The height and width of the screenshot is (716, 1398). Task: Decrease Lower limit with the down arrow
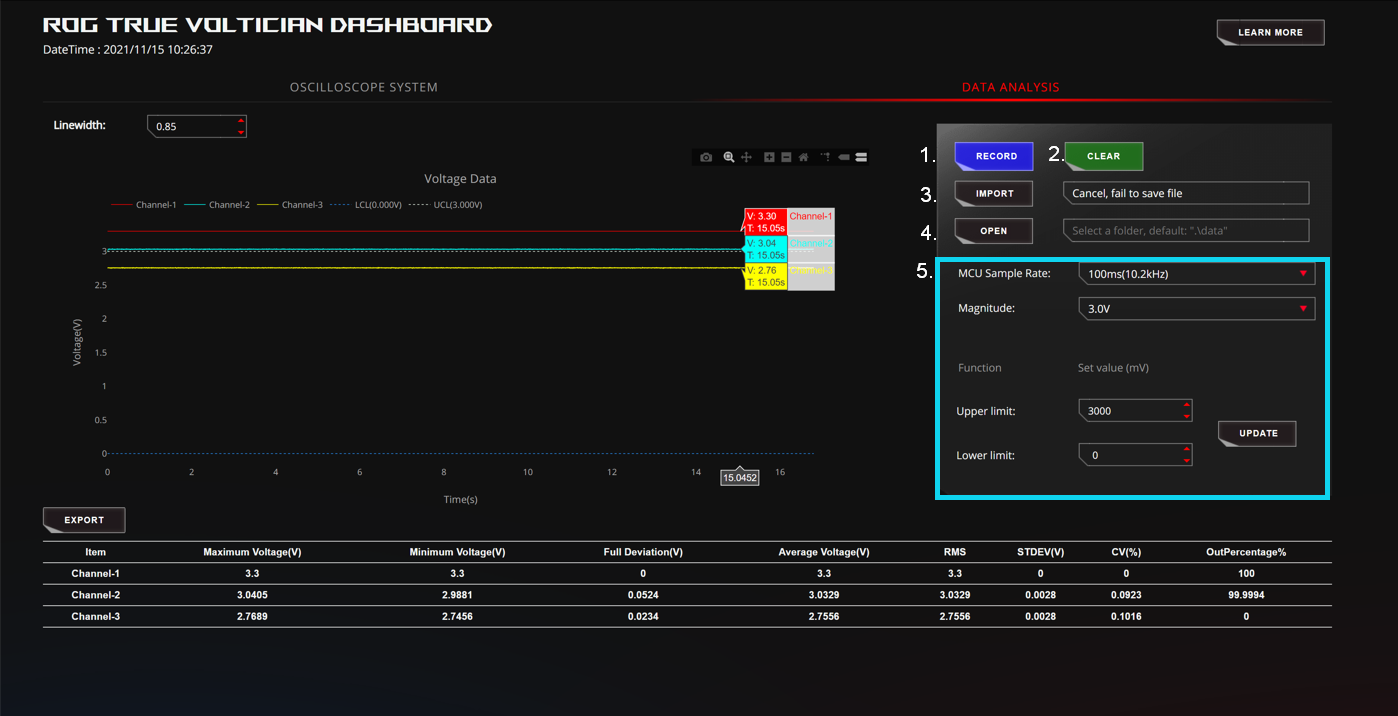pos(1186,460)
